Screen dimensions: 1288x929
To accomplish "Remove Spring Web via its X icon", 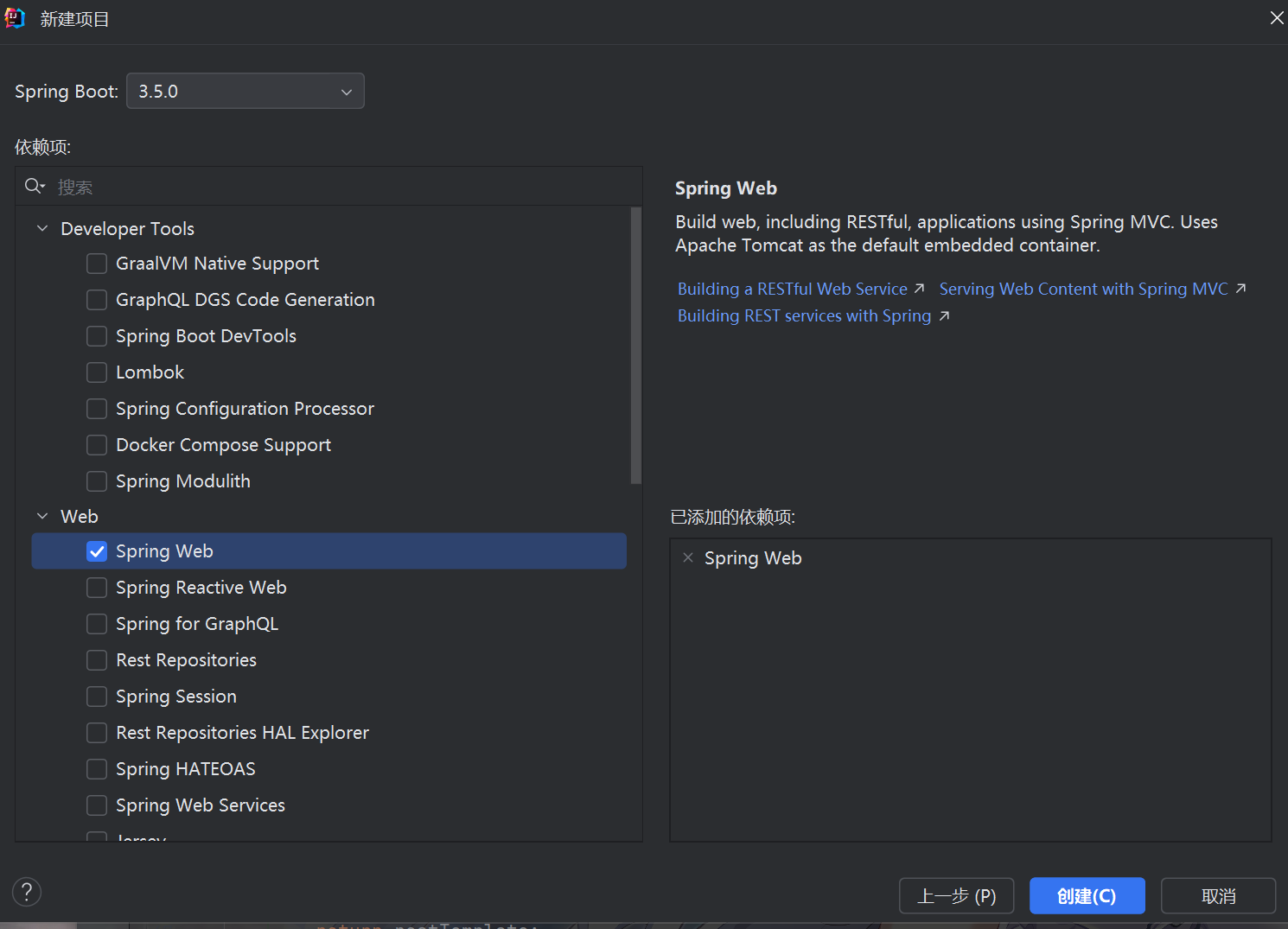I will tap(688, 557).
